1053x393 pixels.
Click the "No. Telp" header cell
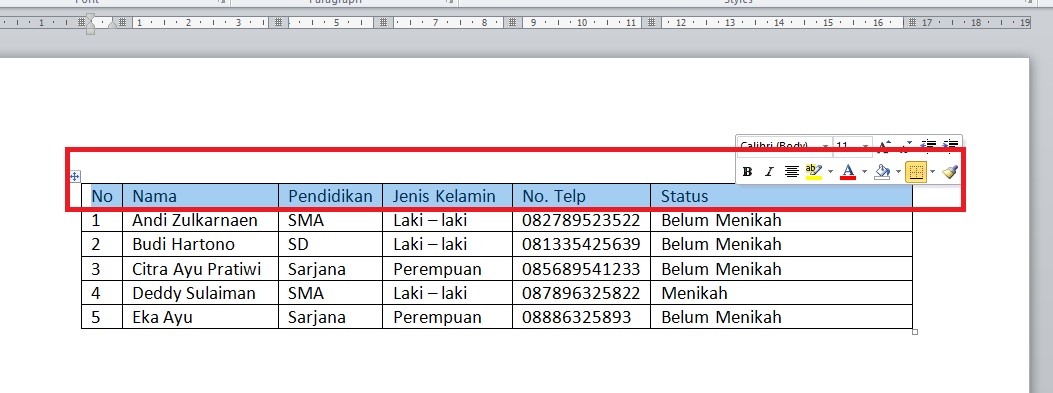581,195
